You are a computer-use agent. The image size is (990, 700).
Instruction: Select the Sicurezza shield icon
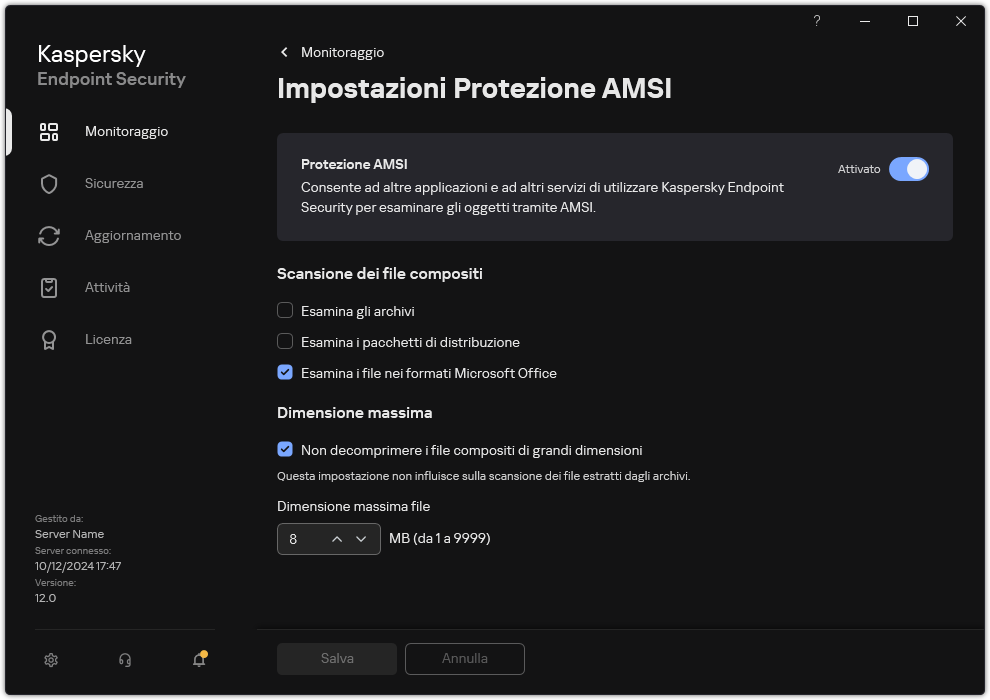(x=48, y=183)
